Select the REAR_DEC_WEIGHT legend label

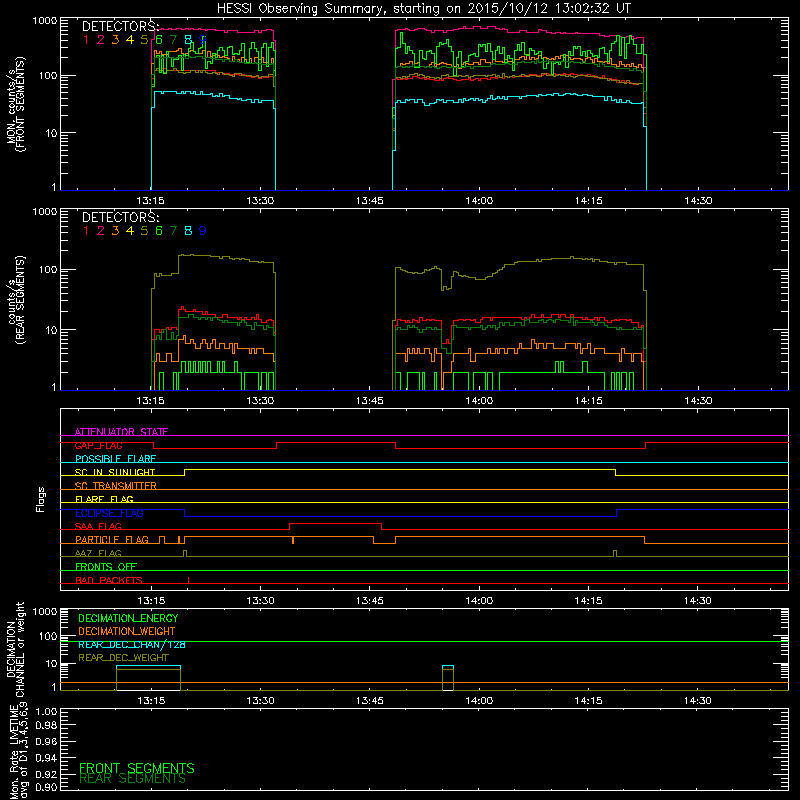(123, 658)
